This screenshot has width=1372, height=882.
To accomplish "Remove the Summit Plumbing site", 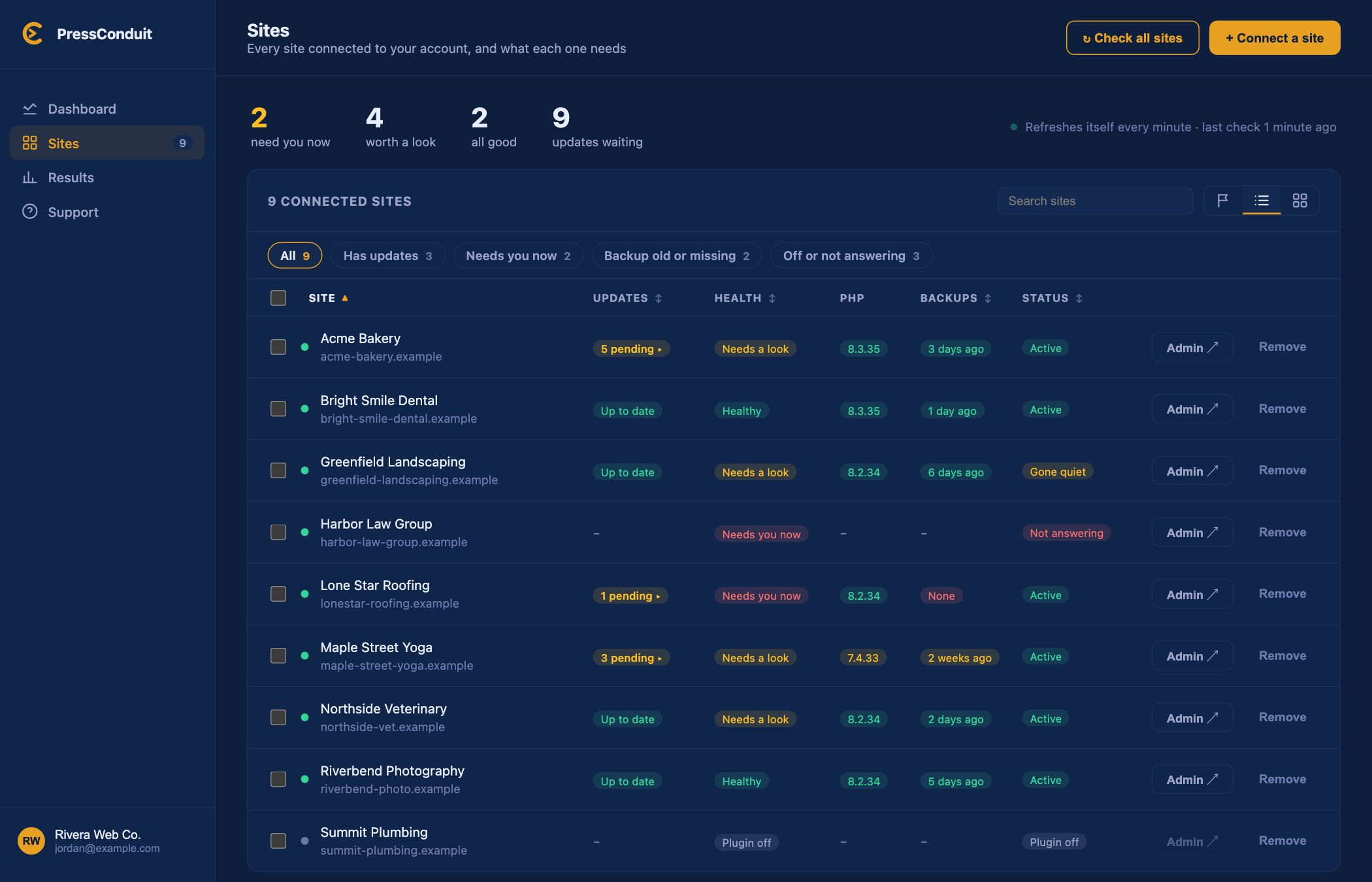I will pyautogui.click(x=1282, y=841).
